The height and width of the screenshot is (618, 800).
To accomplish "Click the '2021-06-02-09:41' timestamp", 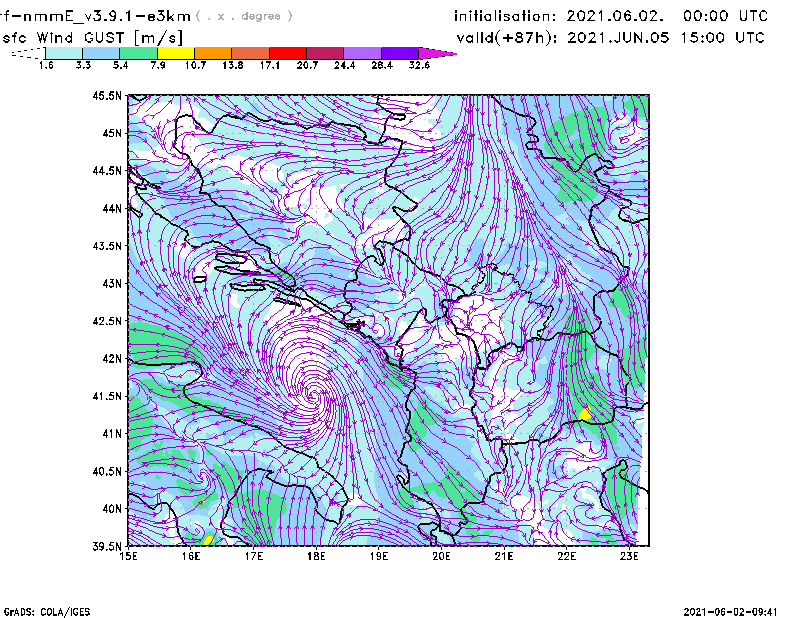I will (730, 612).
